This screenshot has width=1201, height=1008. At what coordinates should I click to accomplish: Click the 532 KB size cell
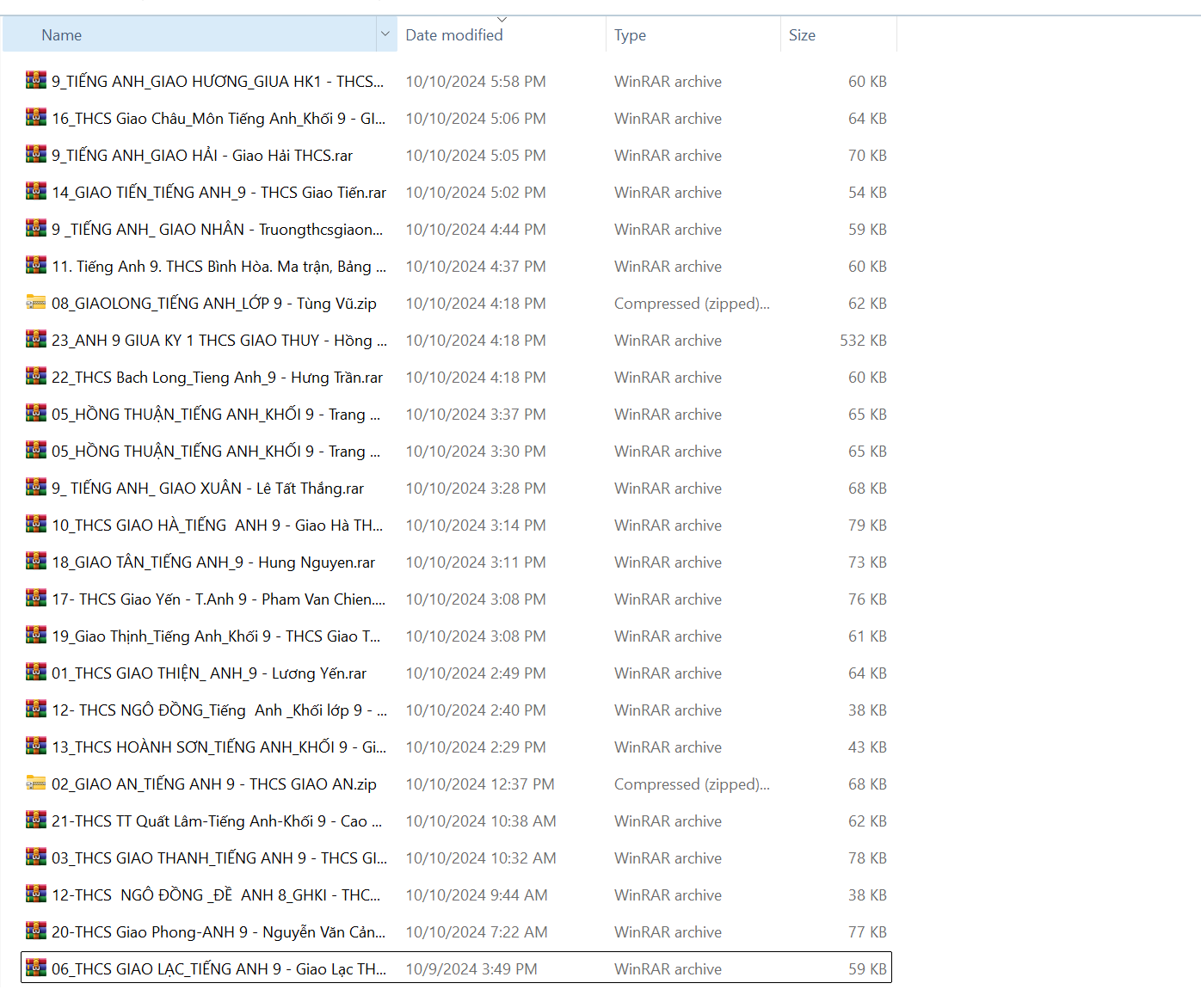tap(864, 341)
